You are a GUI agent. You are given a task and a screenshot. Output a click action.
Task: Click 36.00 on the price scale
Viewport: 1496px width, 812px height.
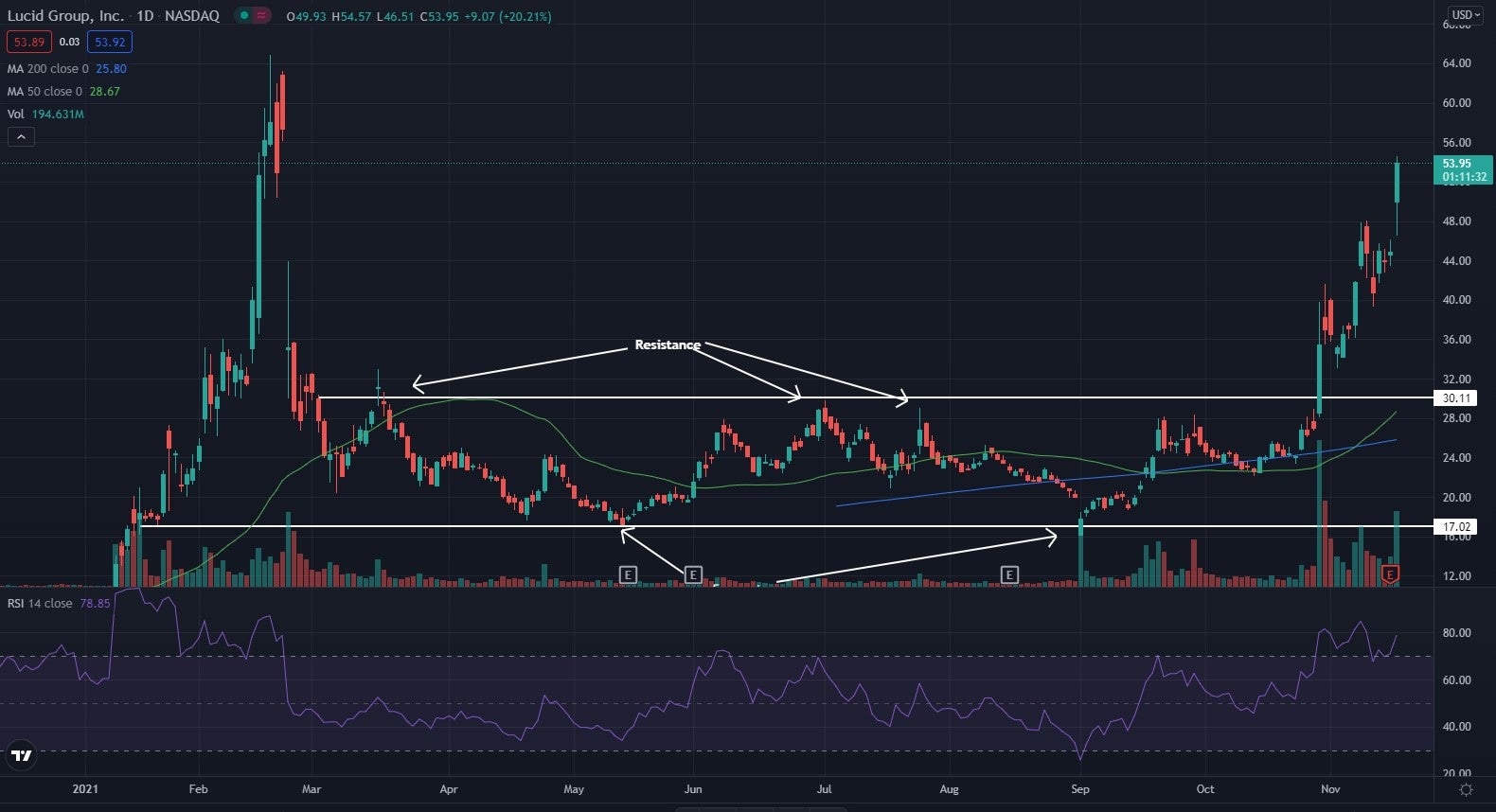coord(1456,340)
